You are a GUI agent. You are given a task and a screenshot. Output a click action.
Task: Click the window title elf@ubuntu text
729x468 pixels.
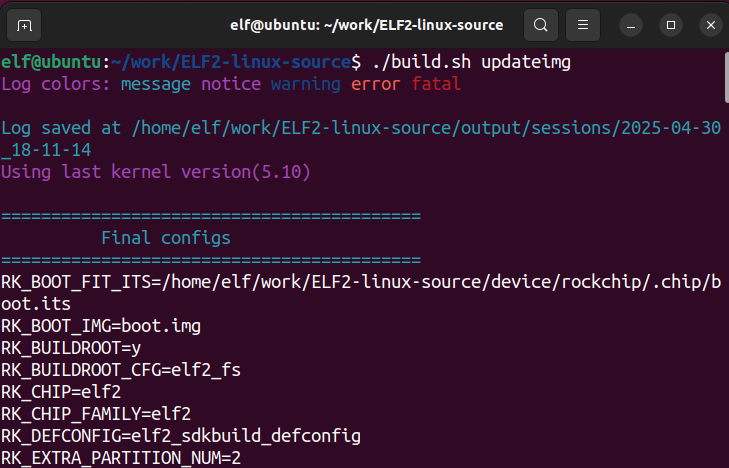[366, 25]
